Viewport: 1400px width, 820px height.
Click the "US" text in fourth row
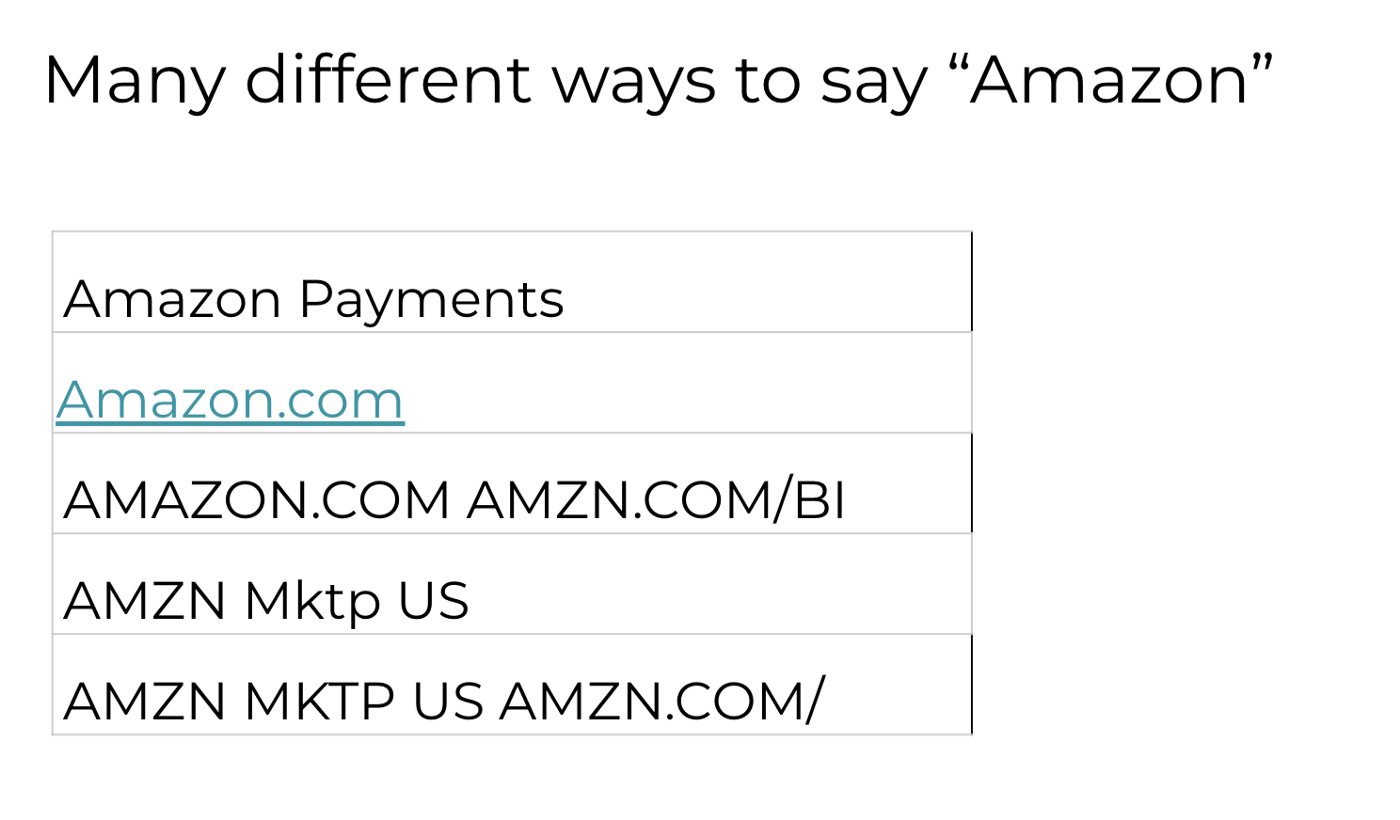[x=433, y=601]
